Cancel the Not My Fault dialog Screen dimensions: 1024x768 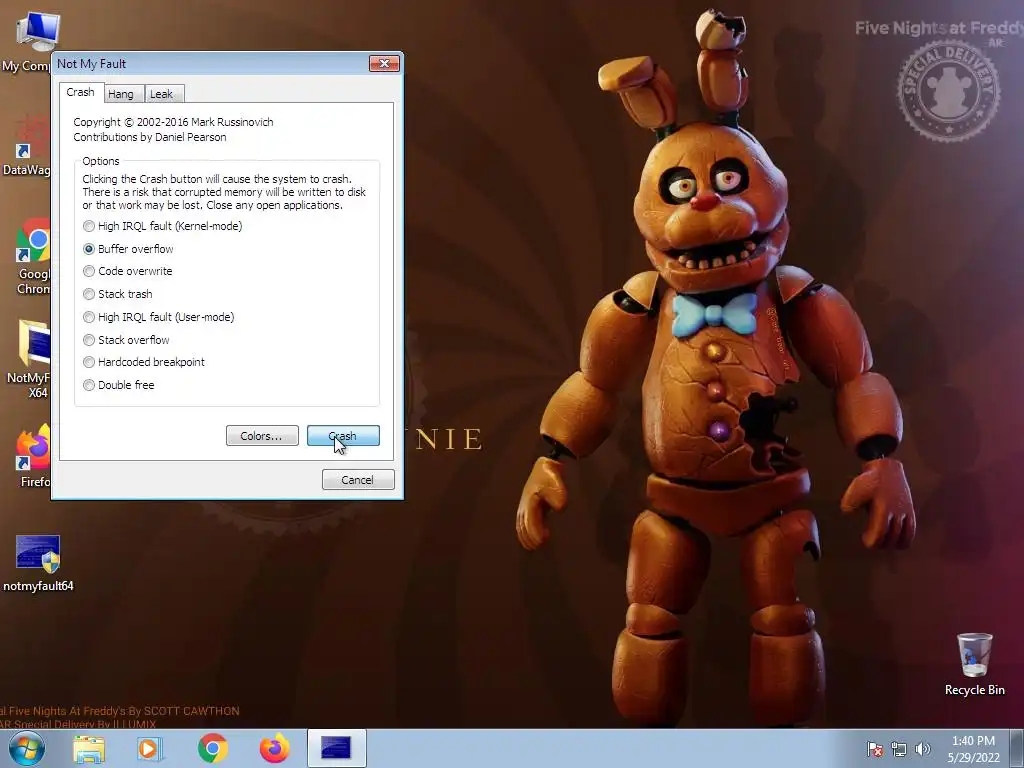tap(358, 479)
